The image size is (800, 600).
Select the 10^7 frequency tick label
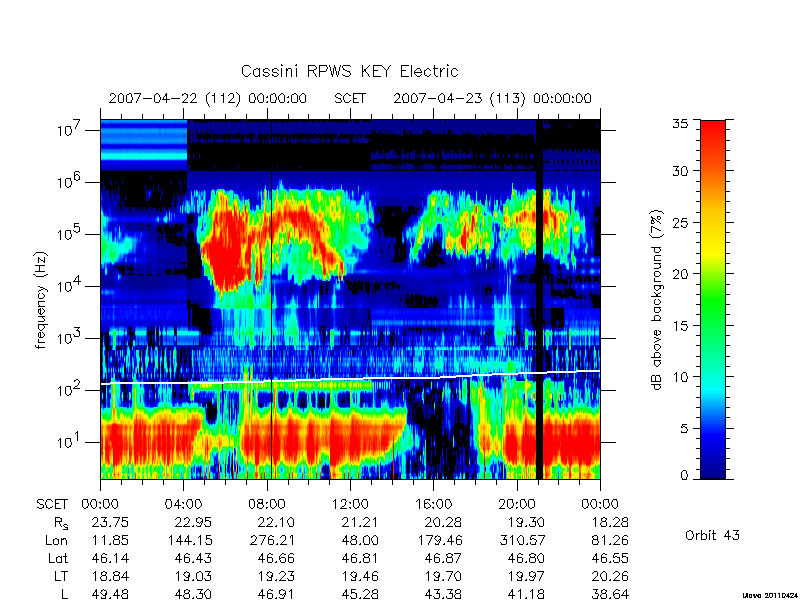coord(68,130)
